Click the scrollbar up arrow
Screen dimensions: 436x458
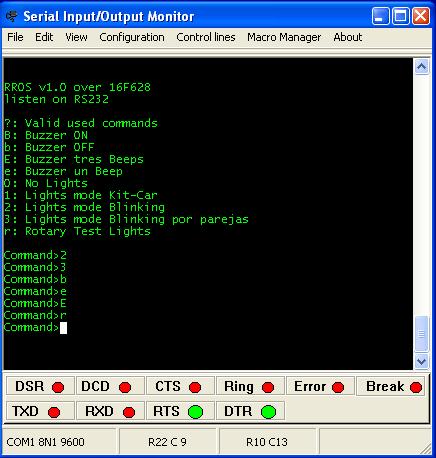coord(422,67)
